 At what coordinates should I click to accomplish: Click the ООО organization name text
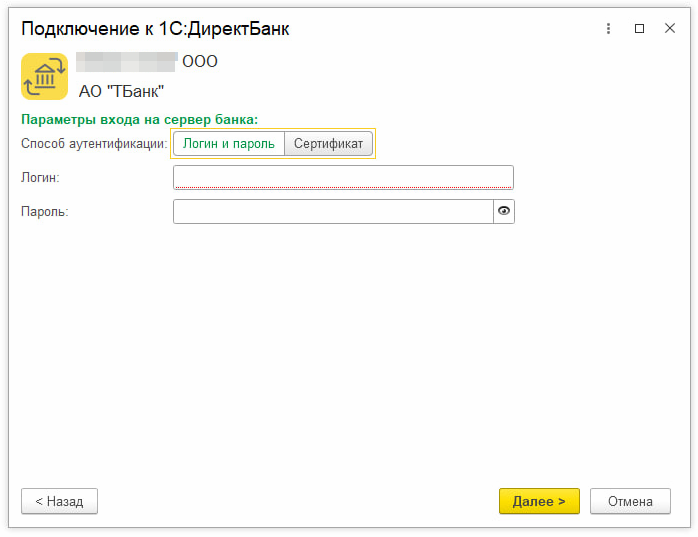(200, 61)
